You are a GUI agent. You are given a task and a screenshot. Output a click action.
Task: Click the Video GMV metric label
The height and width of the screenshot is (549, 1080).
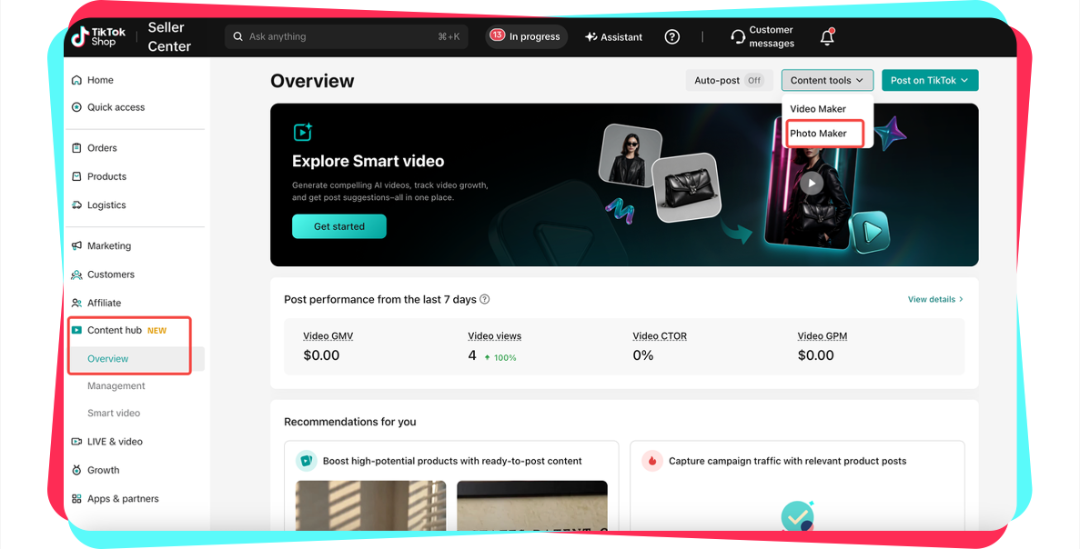(x=328, y=335)
